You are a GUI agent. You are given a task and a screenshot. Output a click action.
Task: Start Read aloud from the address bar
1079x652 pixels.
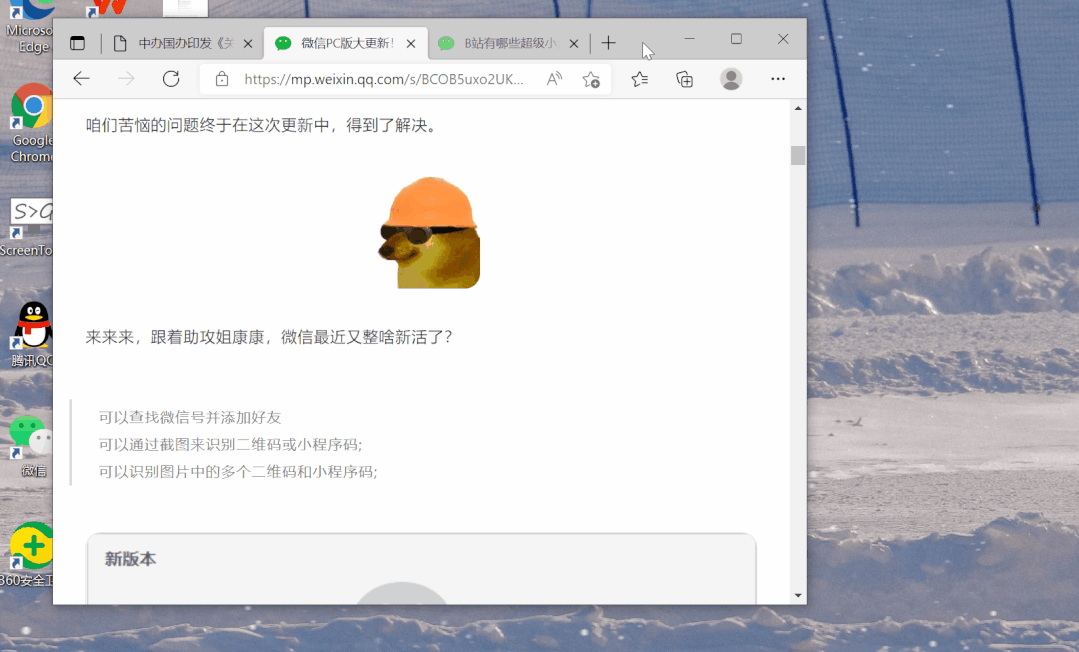[553, 78]
